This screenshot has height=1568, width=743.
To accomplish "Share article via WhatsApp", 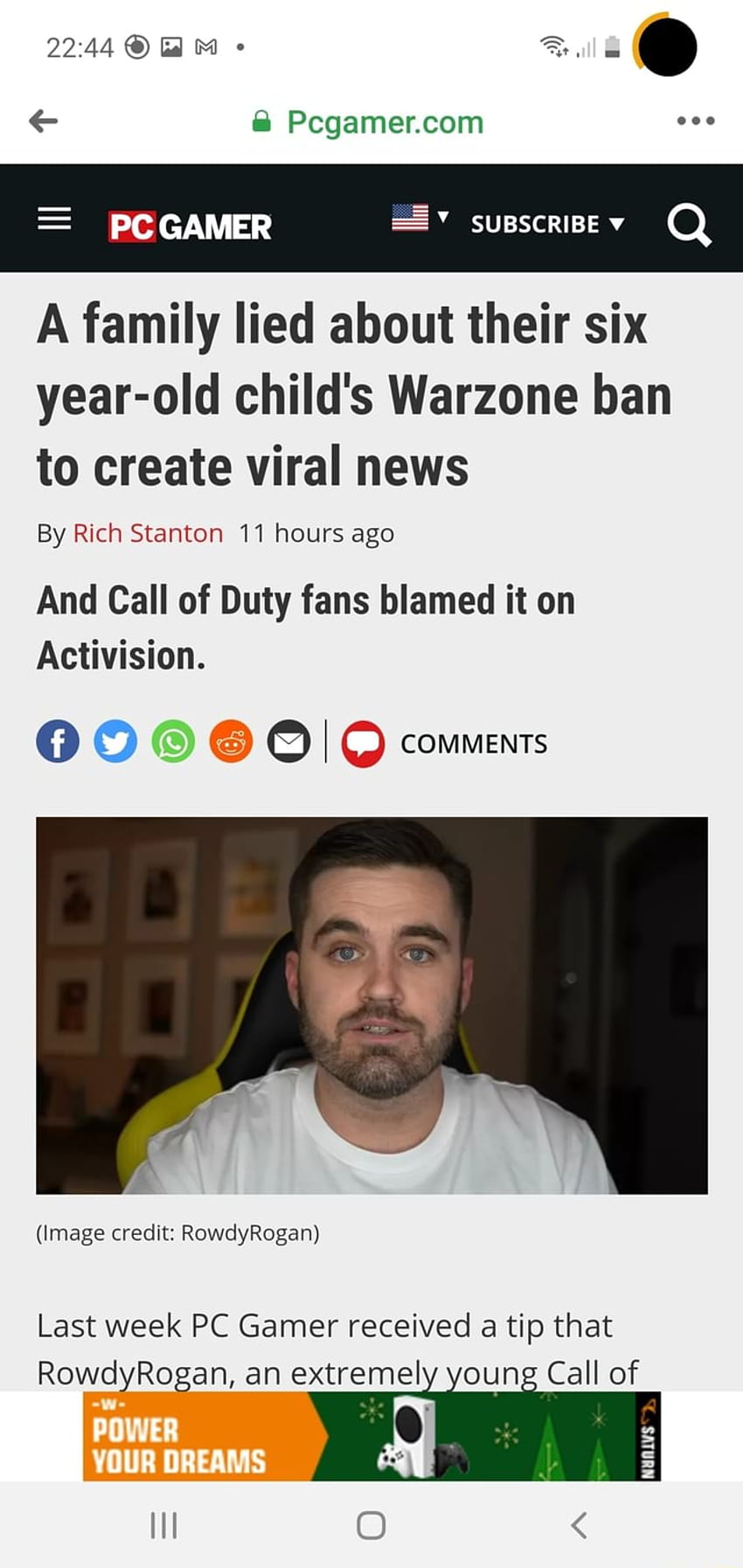I will (173, 742).
